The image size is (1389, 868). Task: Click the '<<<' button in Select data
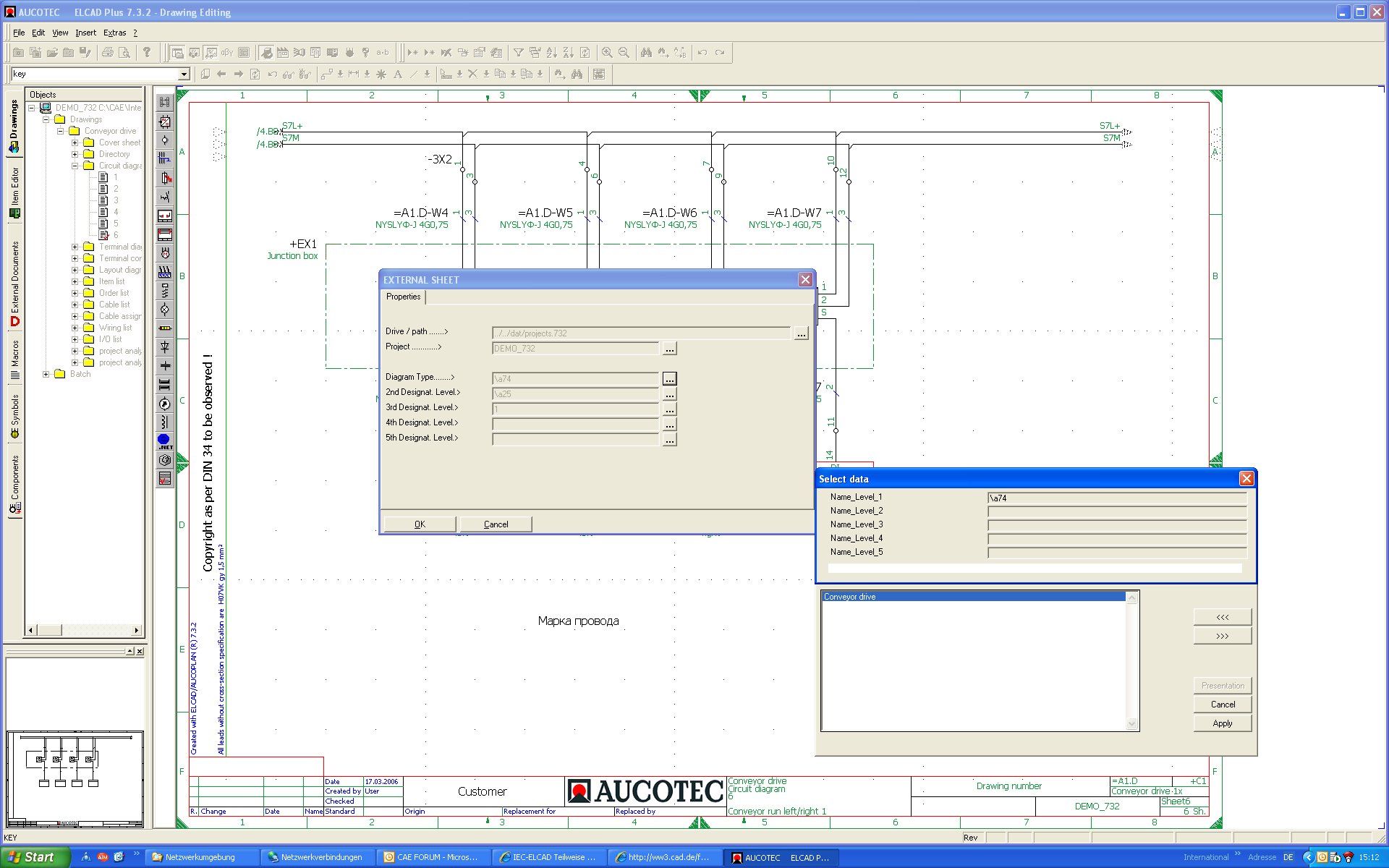1223,617
